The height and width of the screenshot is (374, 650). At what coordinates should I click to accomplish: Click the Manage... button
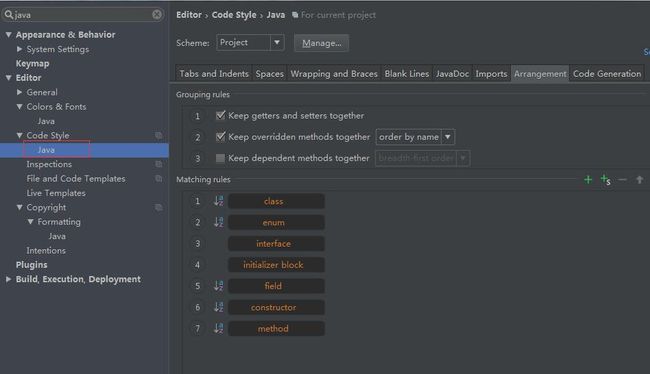click(321, 43)
